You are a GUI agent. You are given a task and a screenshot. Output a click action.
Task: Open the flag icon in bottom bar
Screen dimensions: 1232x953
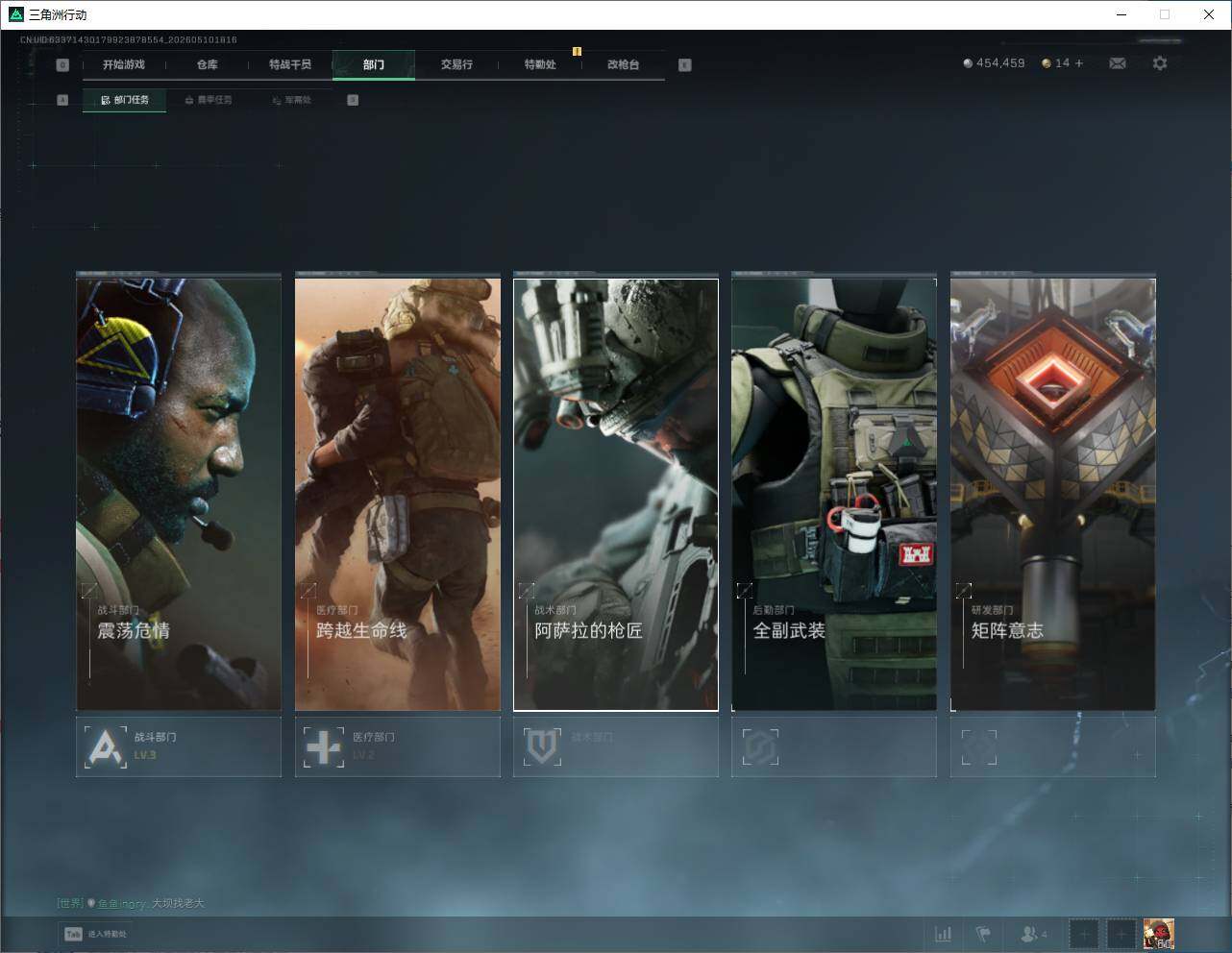(983, 934)
